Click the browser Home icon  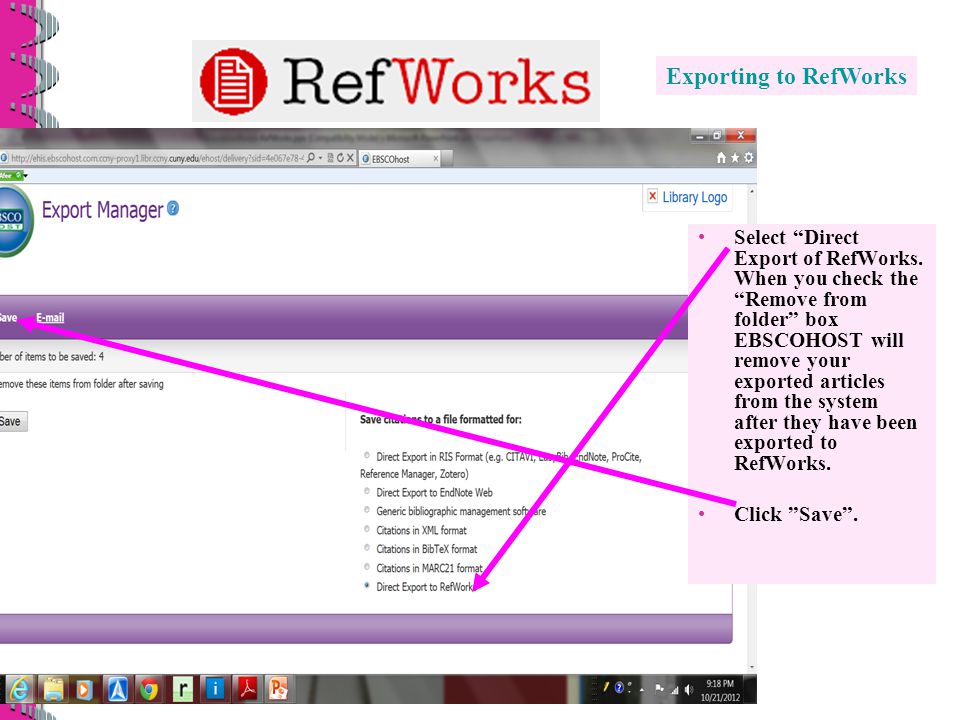721,158
